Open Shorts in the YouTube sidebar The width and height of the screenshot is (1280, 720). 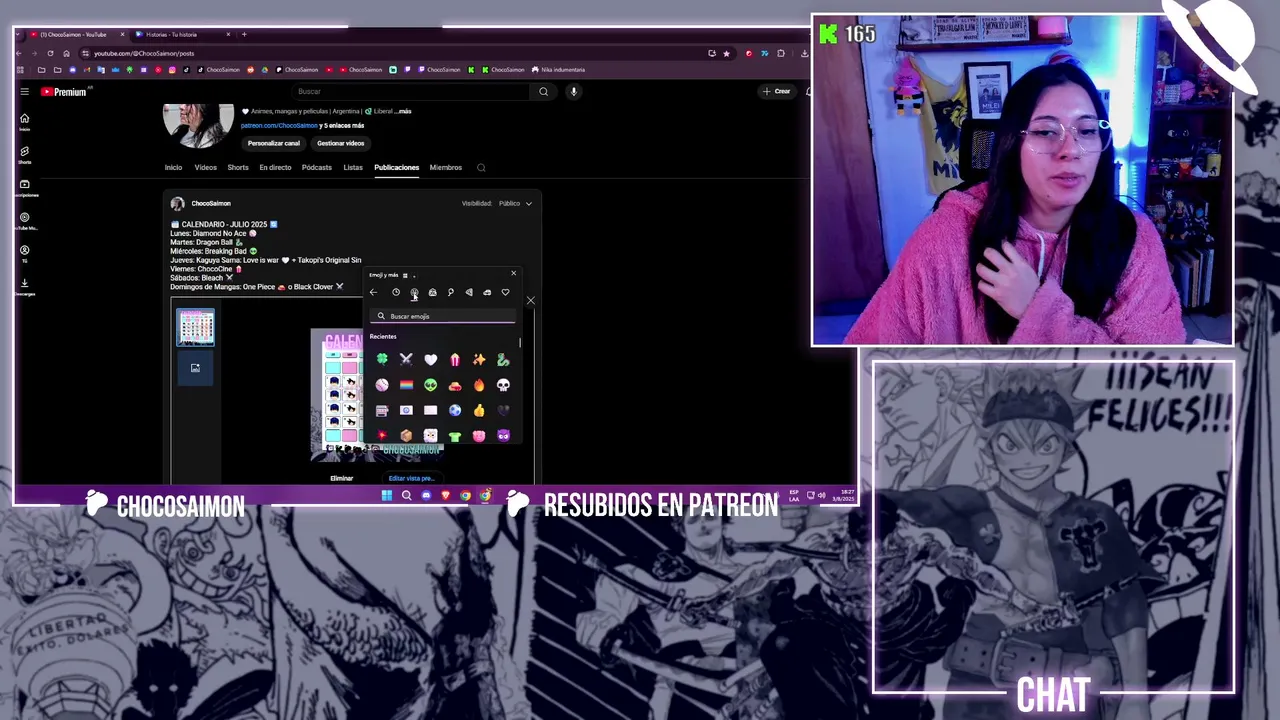coord(24,154)
